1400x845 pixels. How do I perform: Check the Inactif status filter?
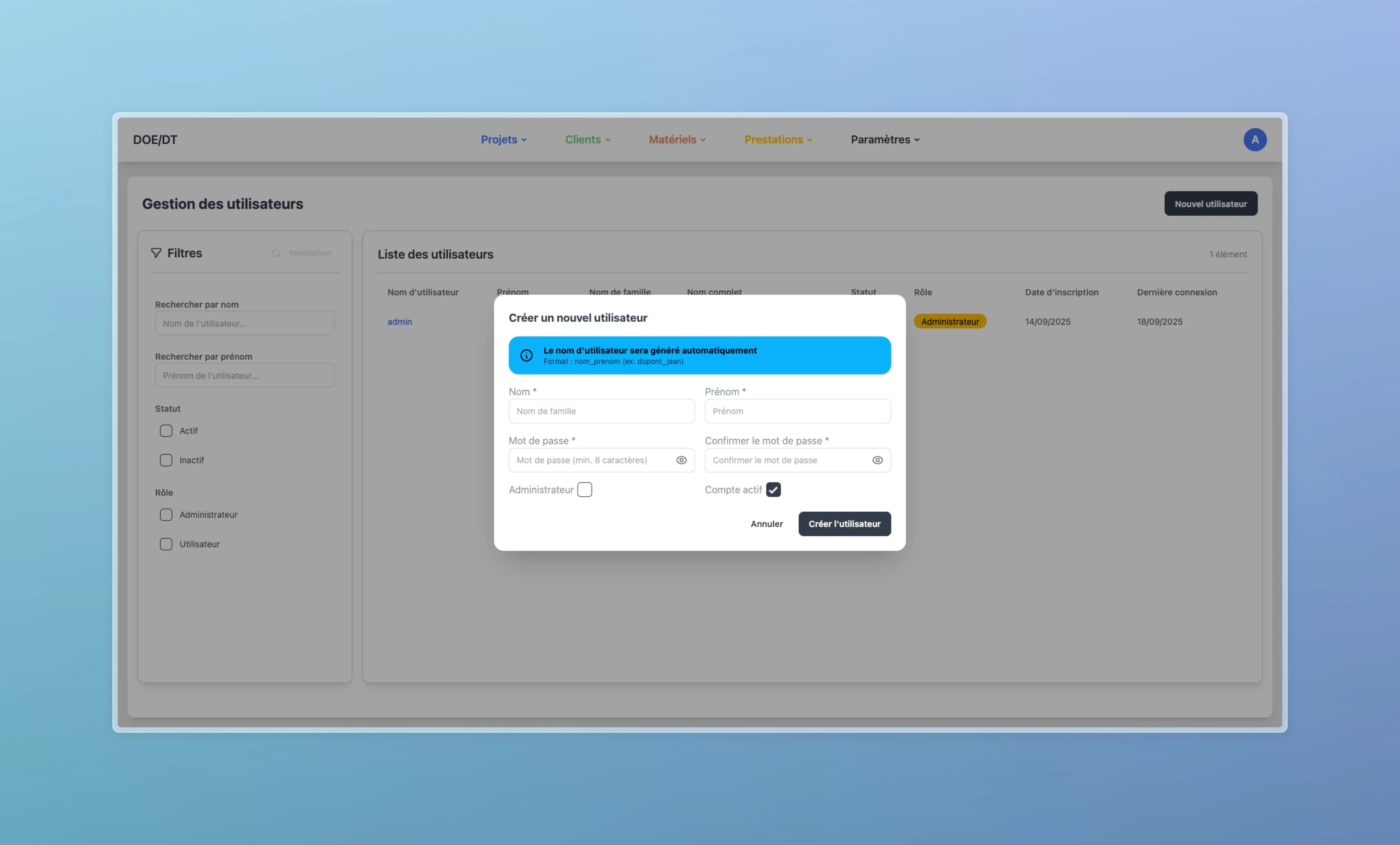(166, 460)
